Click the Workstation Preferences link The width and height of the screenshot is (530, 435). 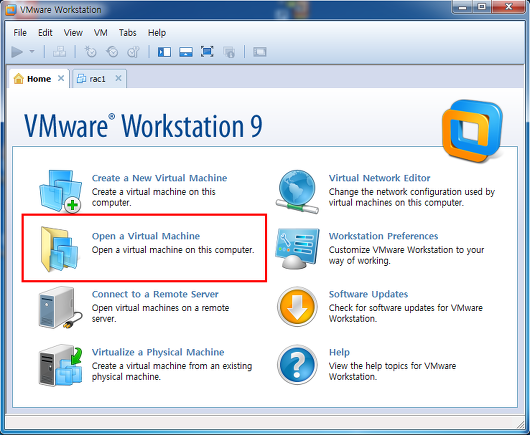coord(384,236)
